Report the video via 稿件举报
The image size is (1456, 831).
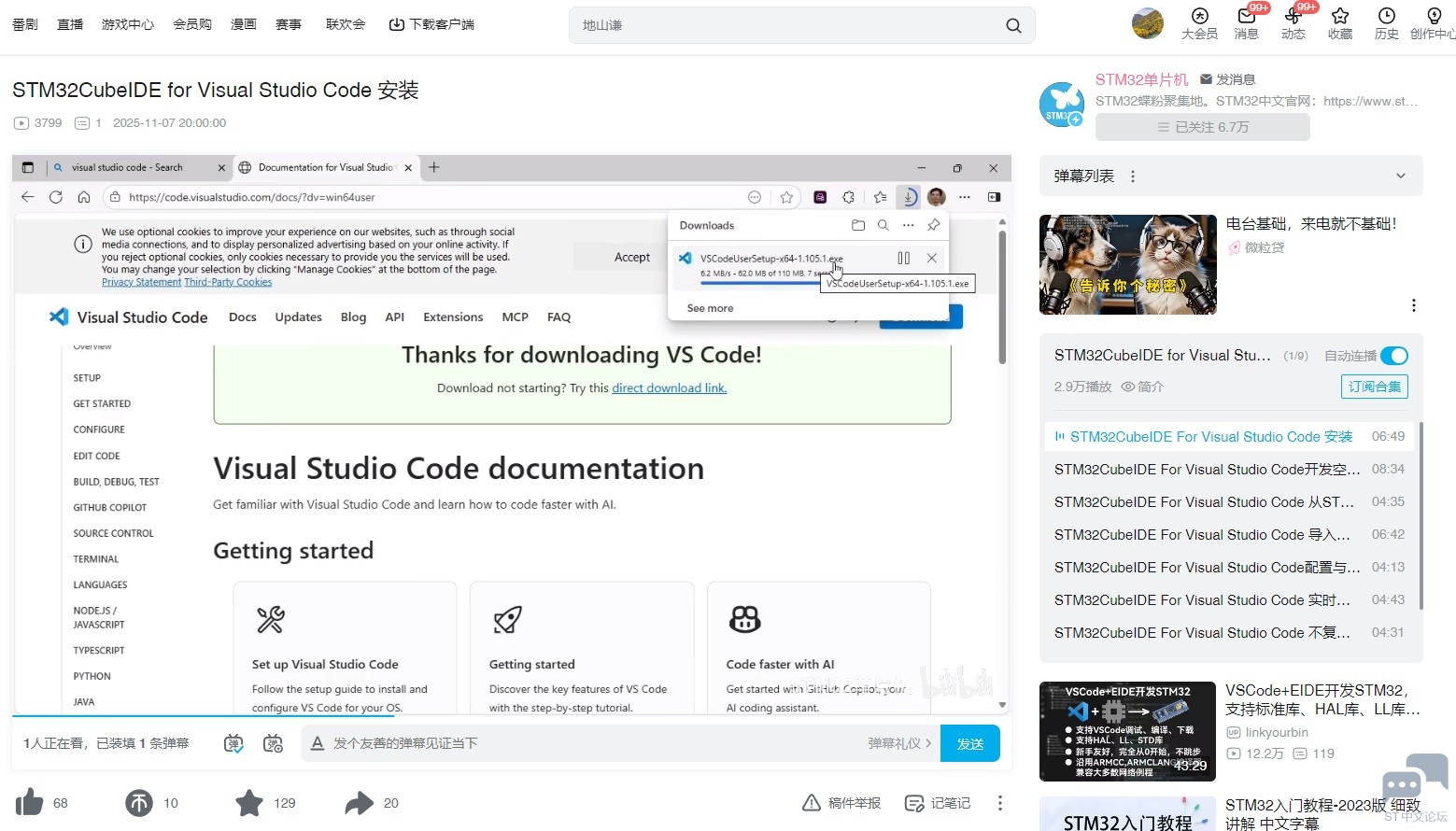coord(841,803)
